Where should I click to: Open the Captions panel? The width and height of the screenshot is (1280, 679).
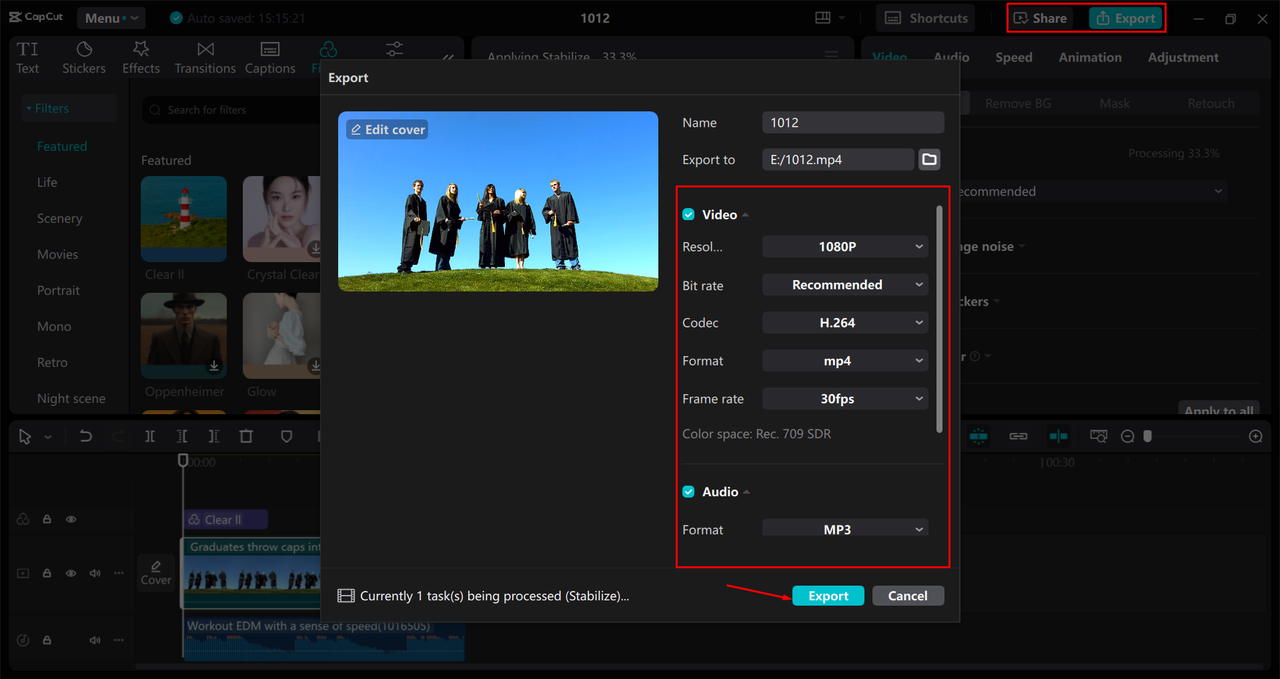coord(270,57)
